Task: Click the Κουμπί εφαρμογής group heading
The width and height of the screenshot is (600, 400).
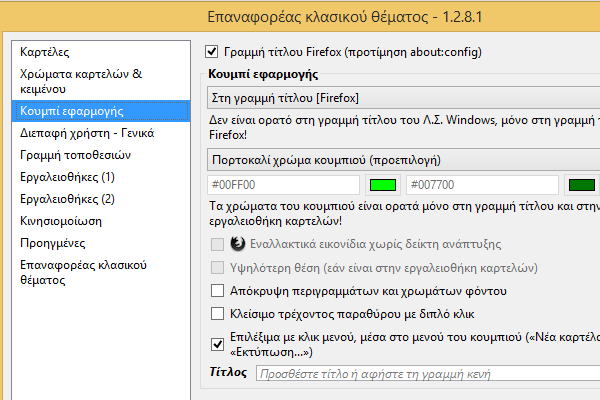Action: pyautogui.click(x=263, y=74)
